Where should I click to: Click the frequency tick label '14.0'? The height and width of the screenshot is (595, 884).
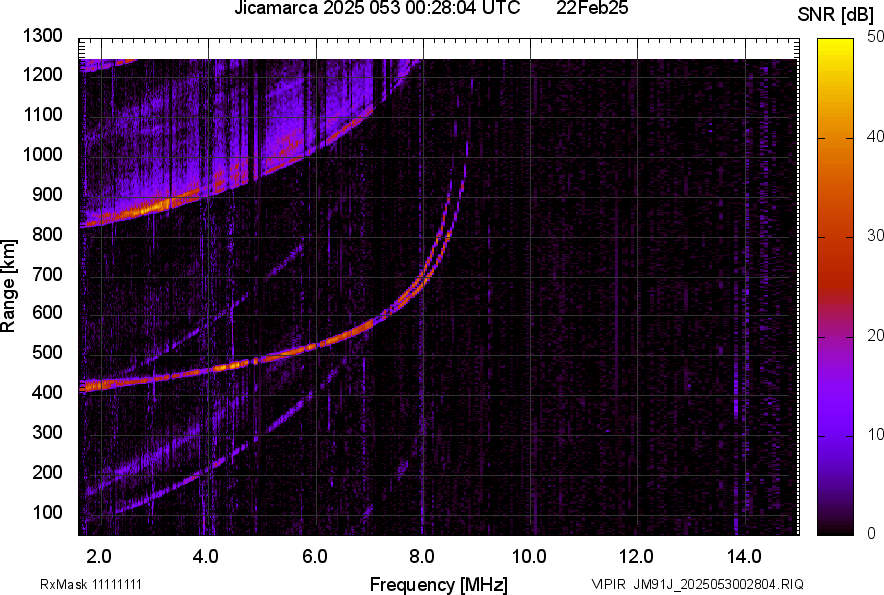click(x=744, y=557)
